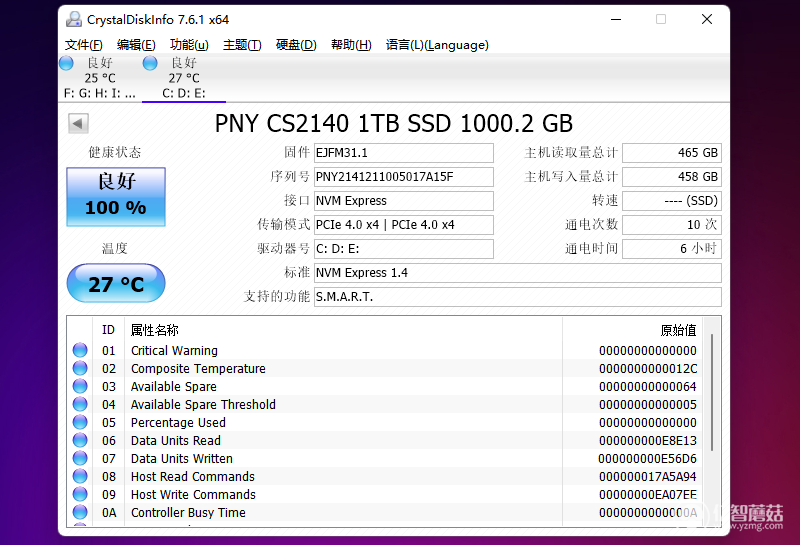Click the status dot for Critical Warning
Image resolution: width=800 pixels, height=545 pixels.
point(80,350)
